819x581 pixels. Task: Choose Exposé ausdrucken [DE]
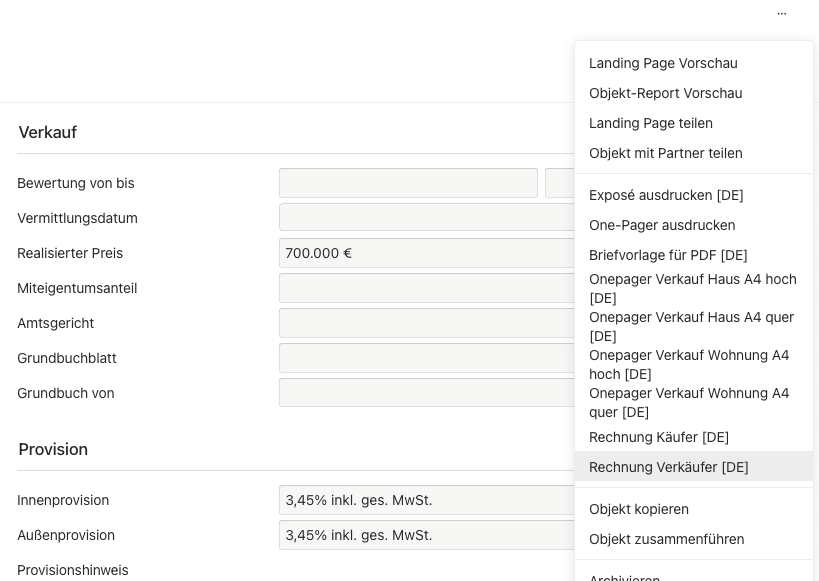pos(666,195)
